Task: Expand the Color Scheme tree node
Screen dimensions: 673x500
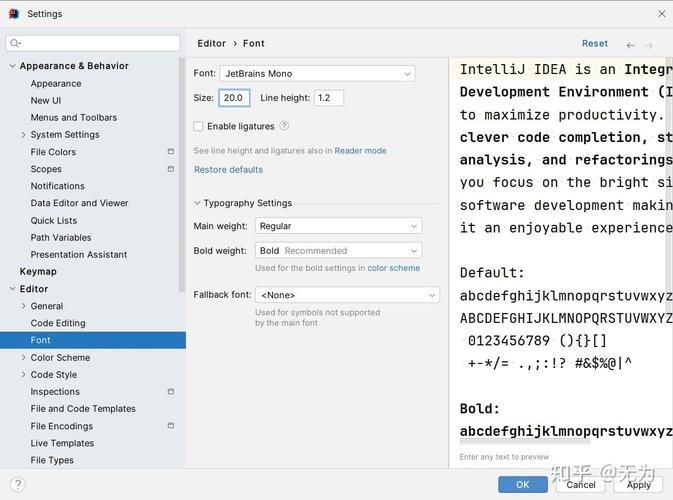Action: click(x=24, y=358)
